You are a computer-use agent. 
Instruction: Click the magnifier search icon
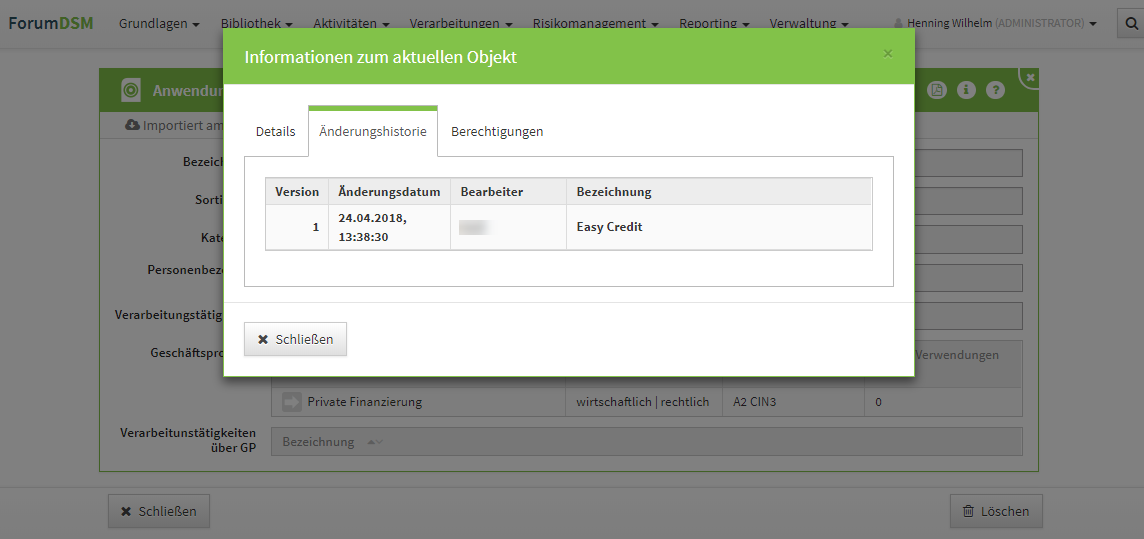coord(1131,24)
